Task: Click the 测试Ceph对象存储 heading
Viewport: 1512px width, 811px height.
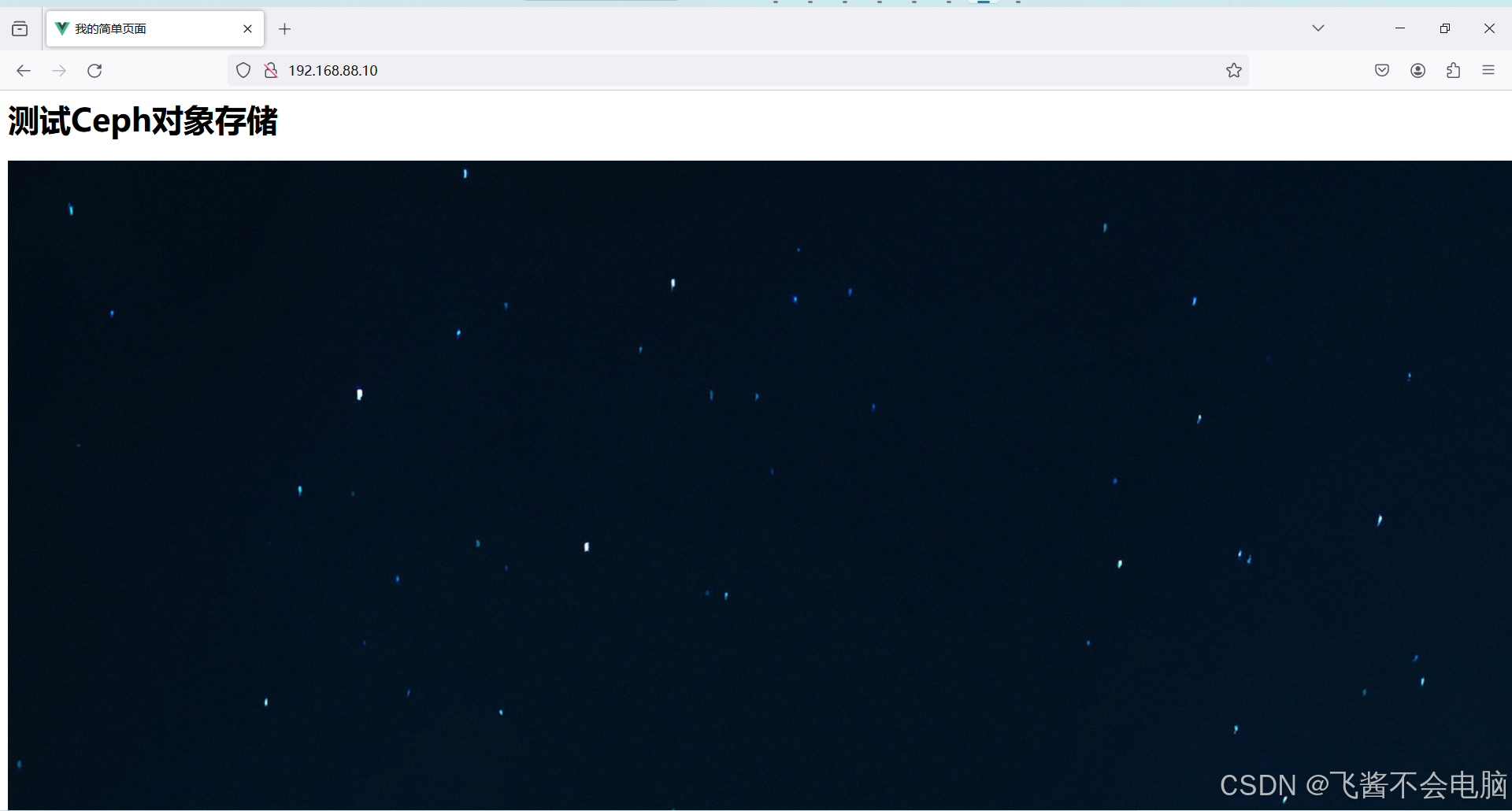Action: coord(143,121)
